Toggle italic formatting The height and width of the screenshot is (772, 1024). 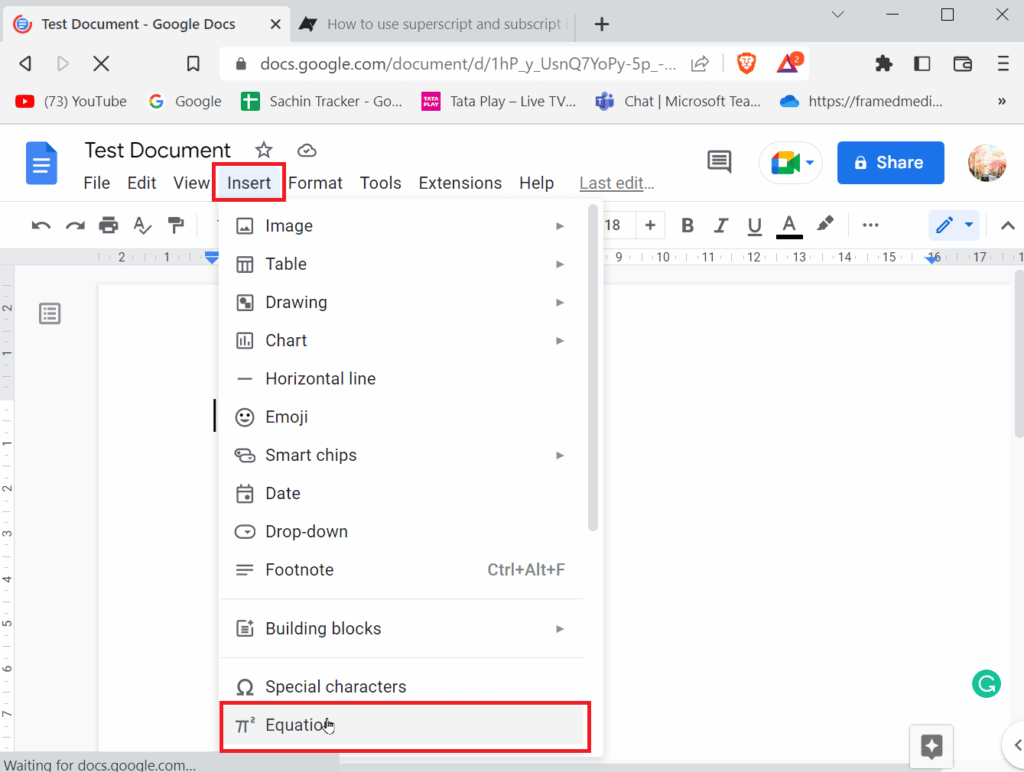coord(721,225)
